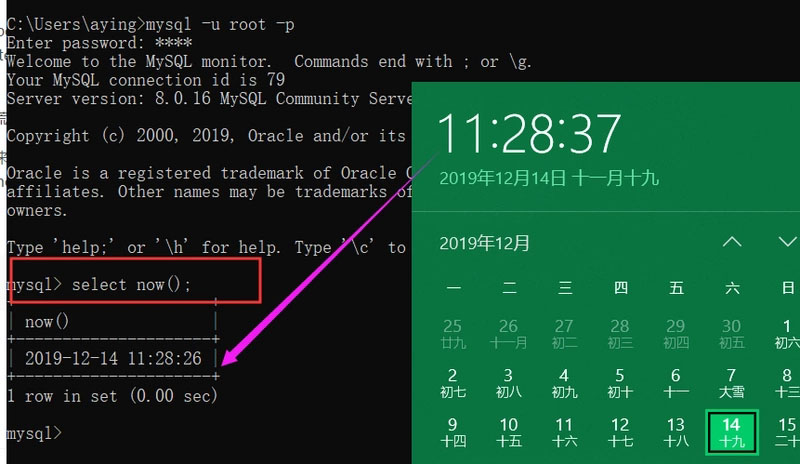
Task: Click the 'affiliates. Other names' line
Action: point(209,192)
